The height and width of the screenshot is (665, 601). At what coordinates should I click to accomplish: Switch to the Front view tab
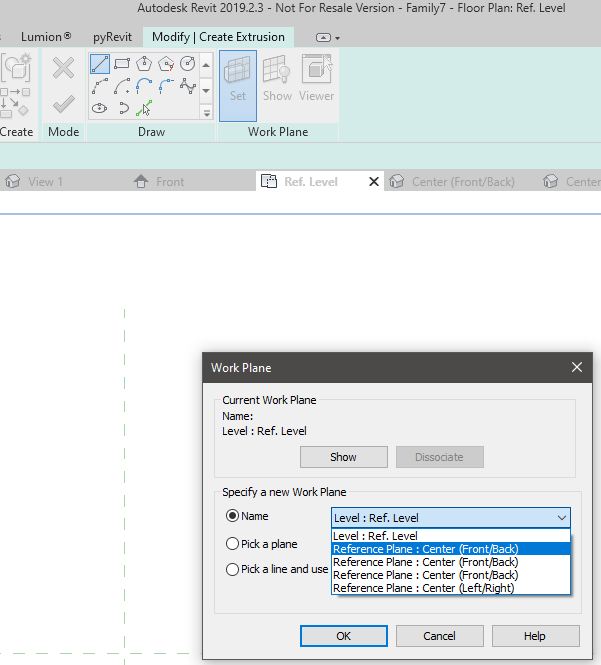coord(170,182)
